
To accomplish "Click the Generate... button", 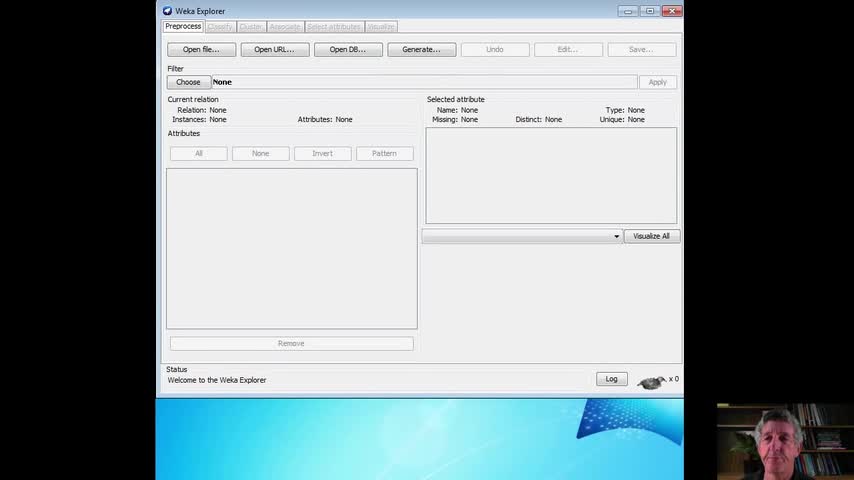I will [x=422, y=50].
